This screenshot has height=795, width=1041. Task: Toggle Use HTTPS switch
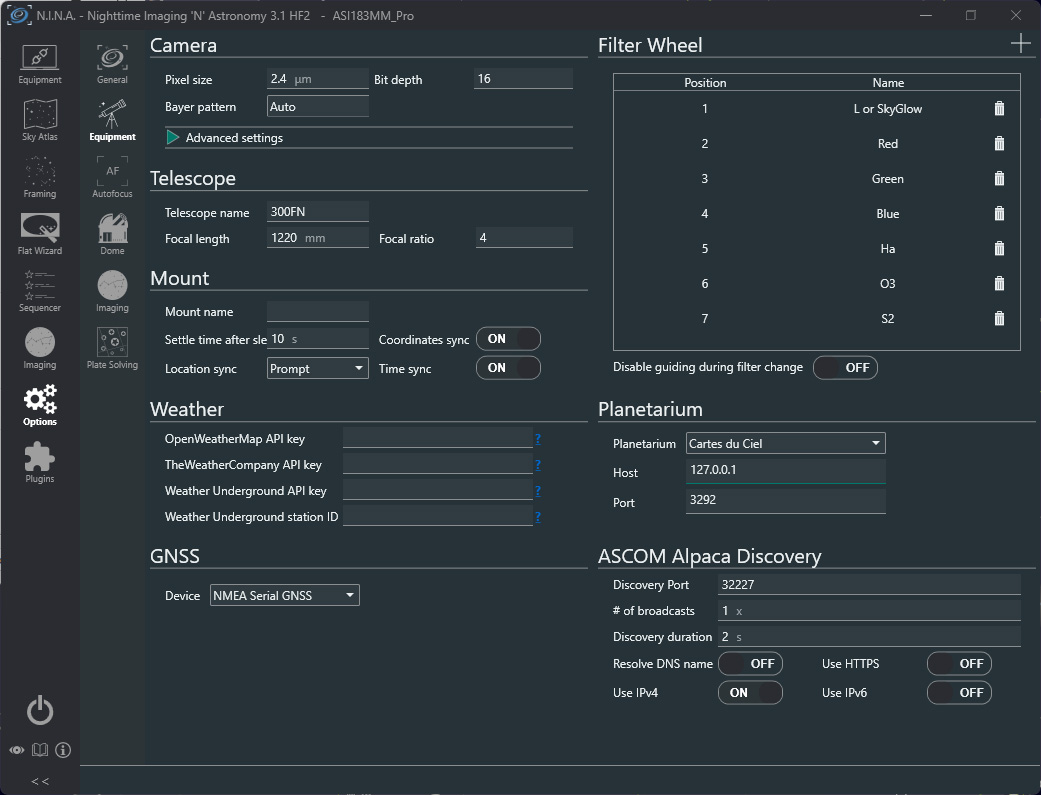pos(959,663)
